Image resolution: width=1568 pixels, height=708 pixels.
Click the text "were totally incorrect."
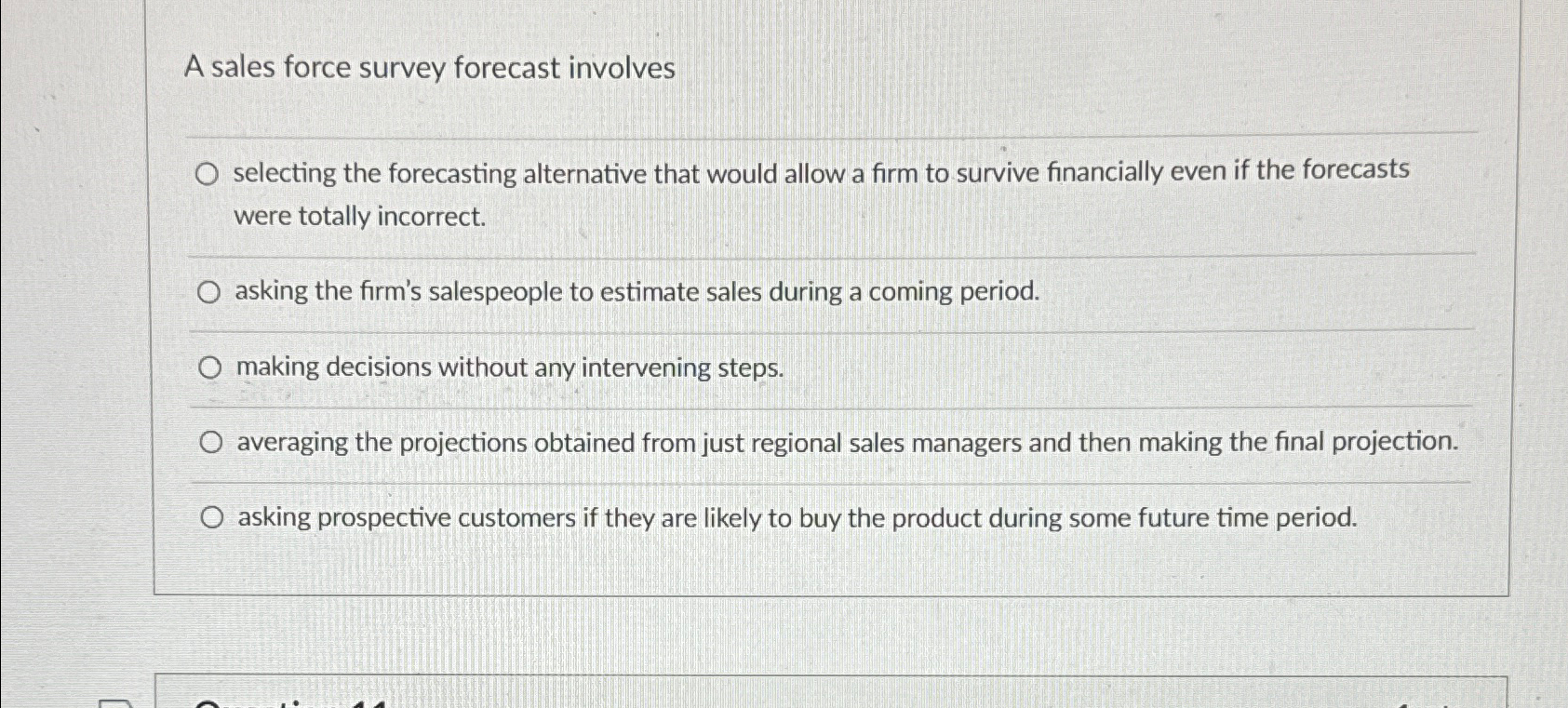click(x=359, y=217)
